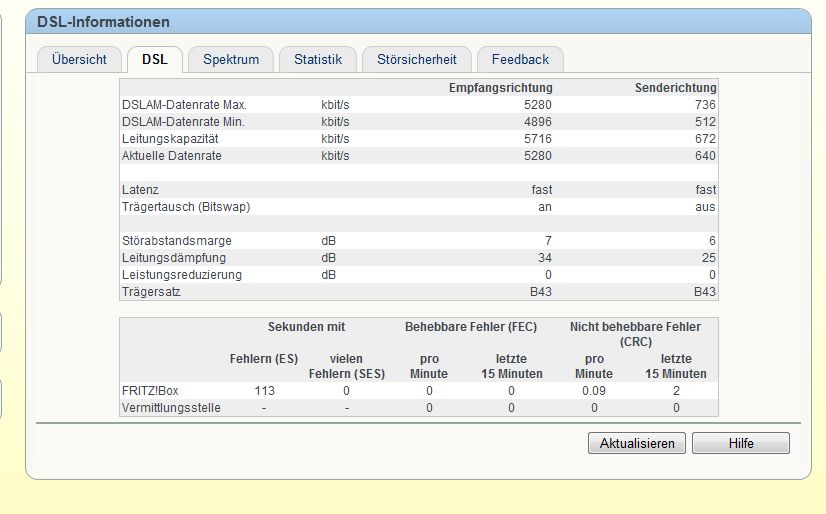
Task: Open the Statistik tab
Action: pos(318,60)
